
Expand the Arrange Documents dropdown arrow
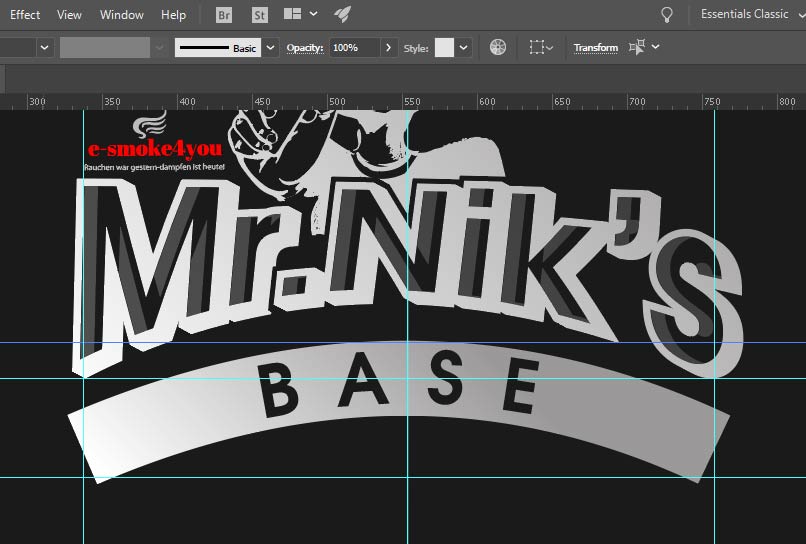[314, 14]
